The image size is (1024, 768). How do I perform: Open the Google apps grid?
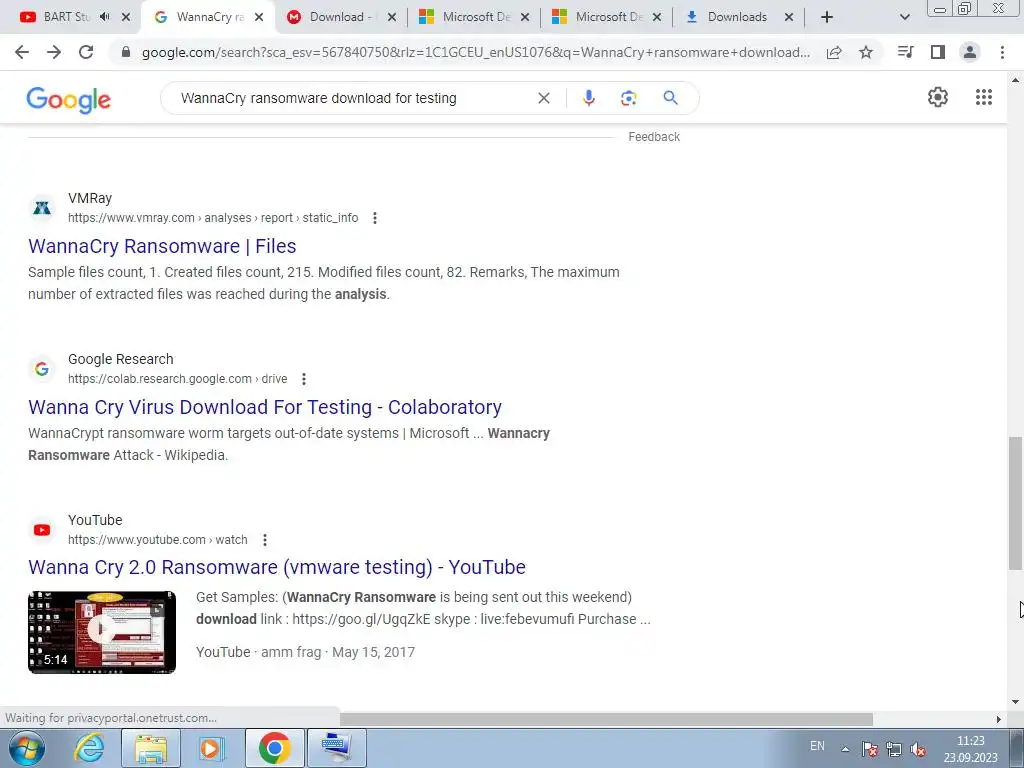984,97
